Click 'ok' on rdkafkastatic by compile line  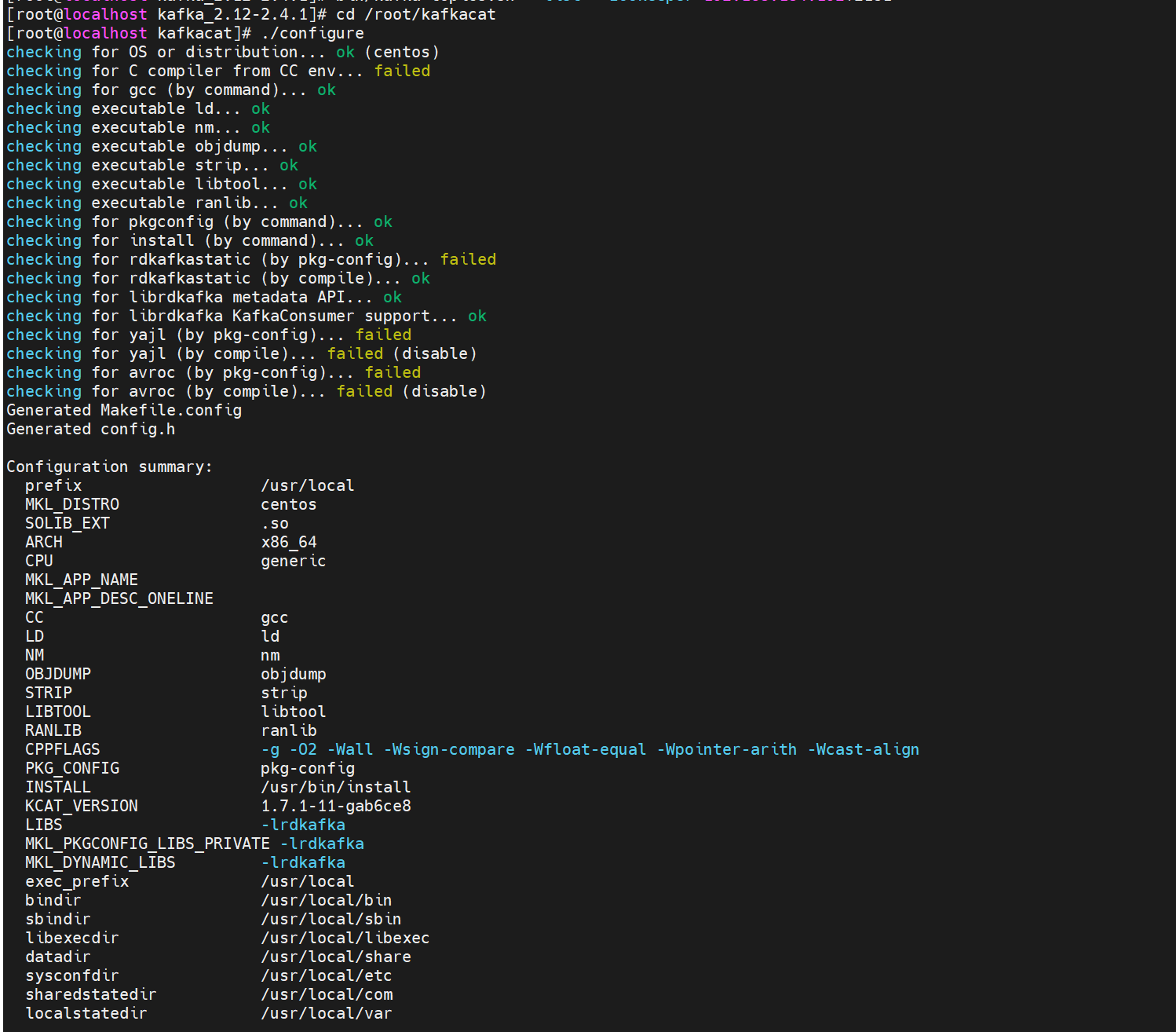coord(421,278)
